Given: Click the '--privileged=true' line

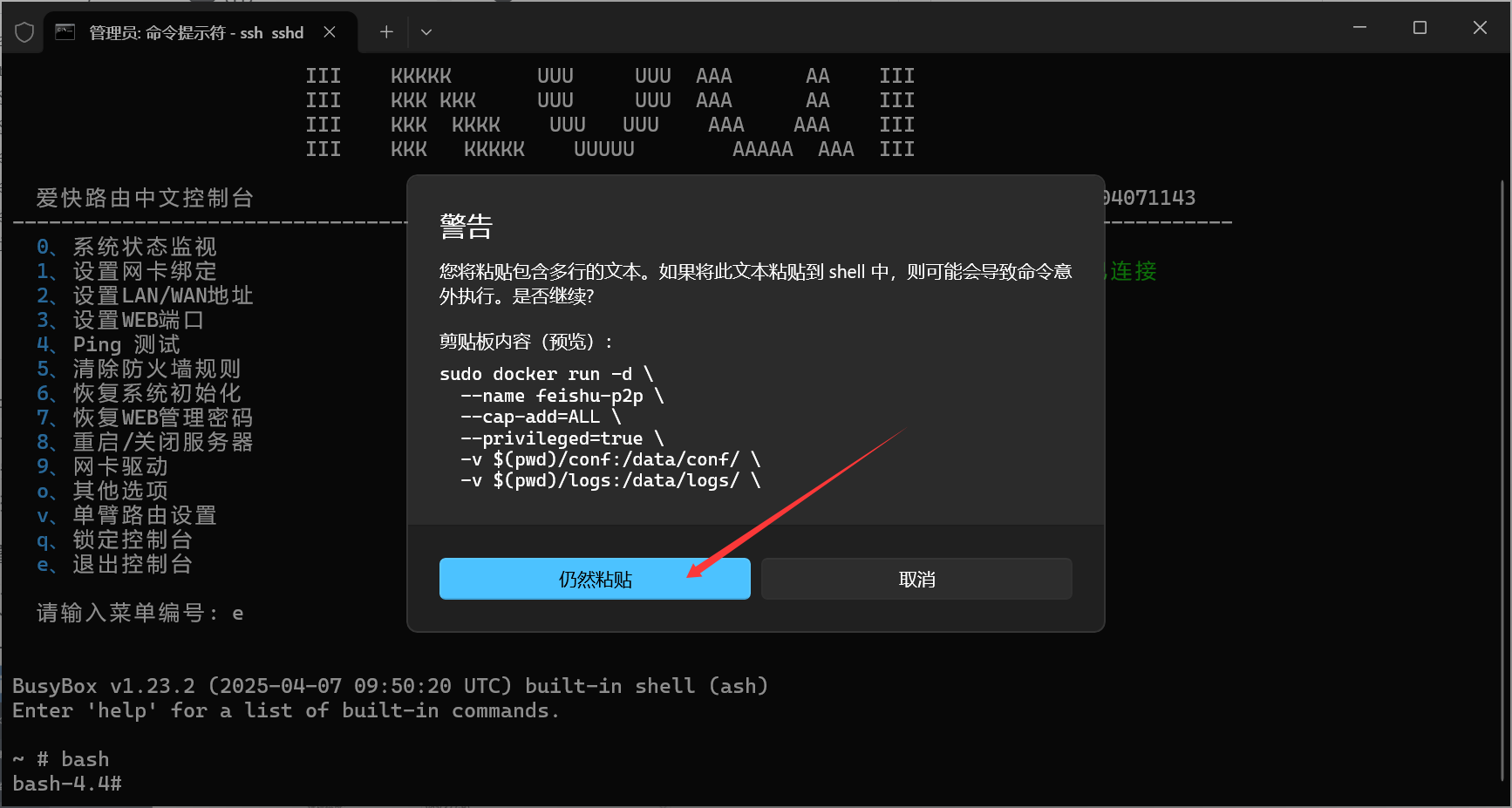Looking at the screenshot, I should [562, 438].
